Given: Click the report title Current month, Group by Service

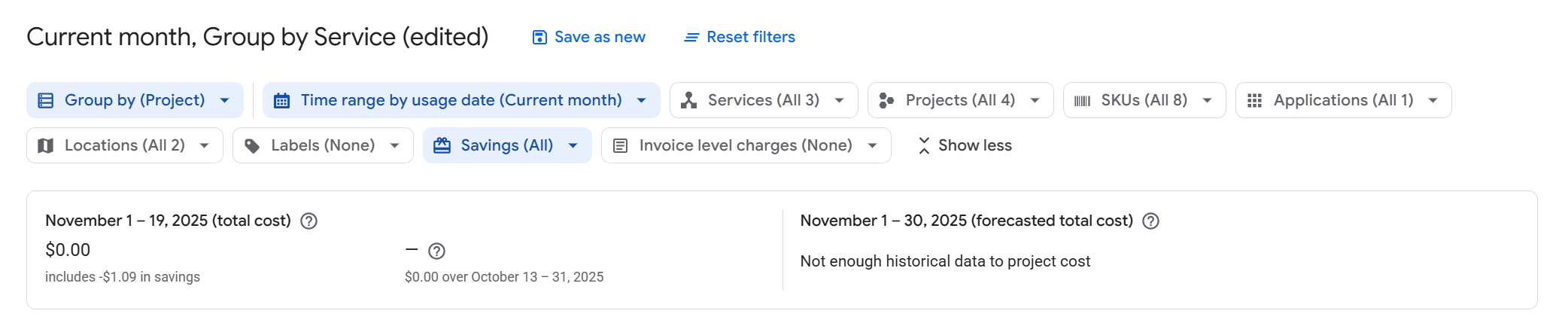Looking at the screenshot, I should [x=257, y=36].
